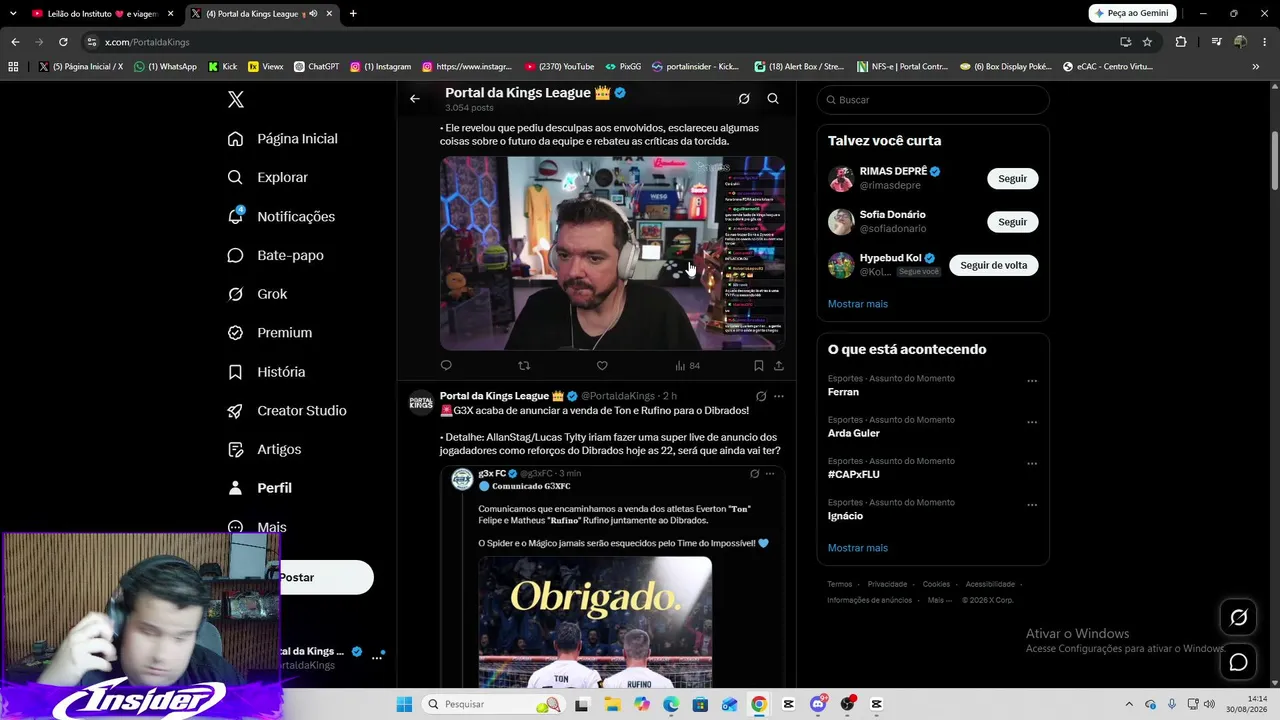Open Artigos in the sidebar

(264, 450)
